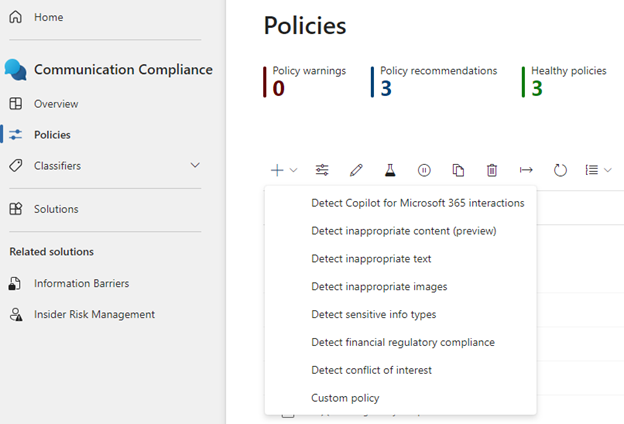This screenshot has height=424, width=624.
Task: Open the list view options dropdown
Action: click(598, 170)
